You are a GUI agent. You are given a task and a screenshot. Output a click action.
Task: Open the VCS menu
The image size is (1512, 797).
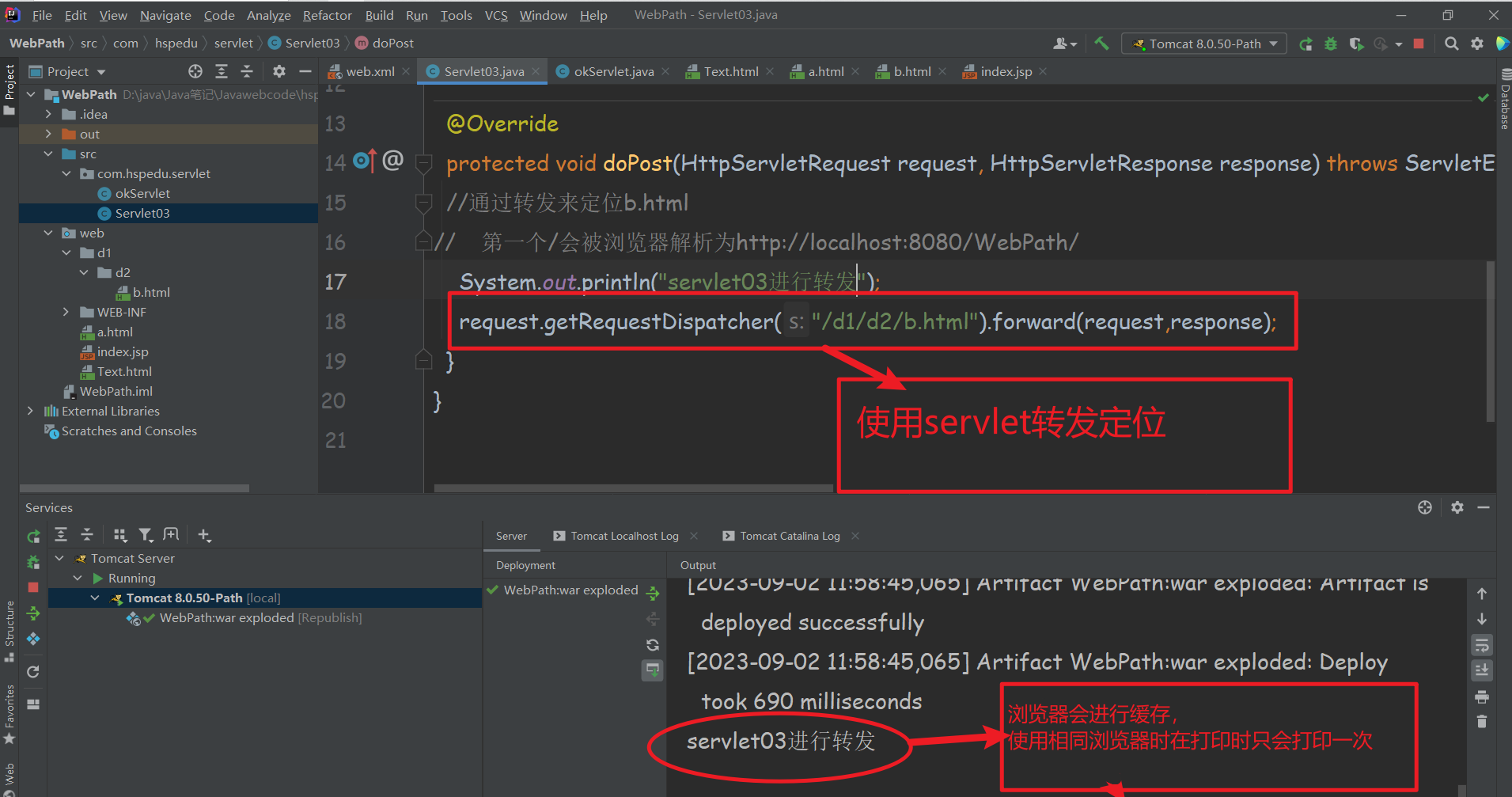click(x=496, y=15)
